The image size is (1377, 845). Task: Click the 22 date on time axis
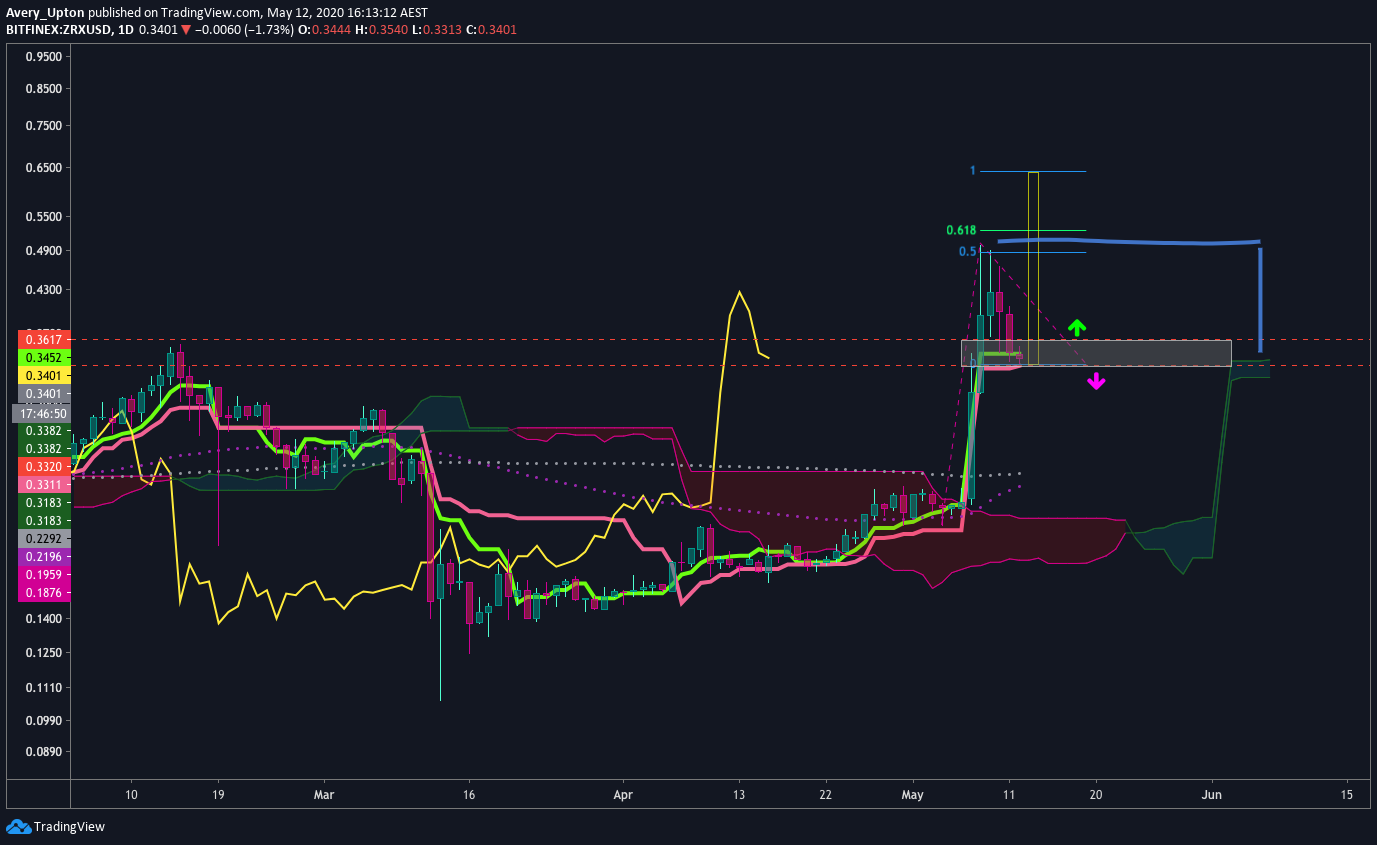(x=825, y=795)
